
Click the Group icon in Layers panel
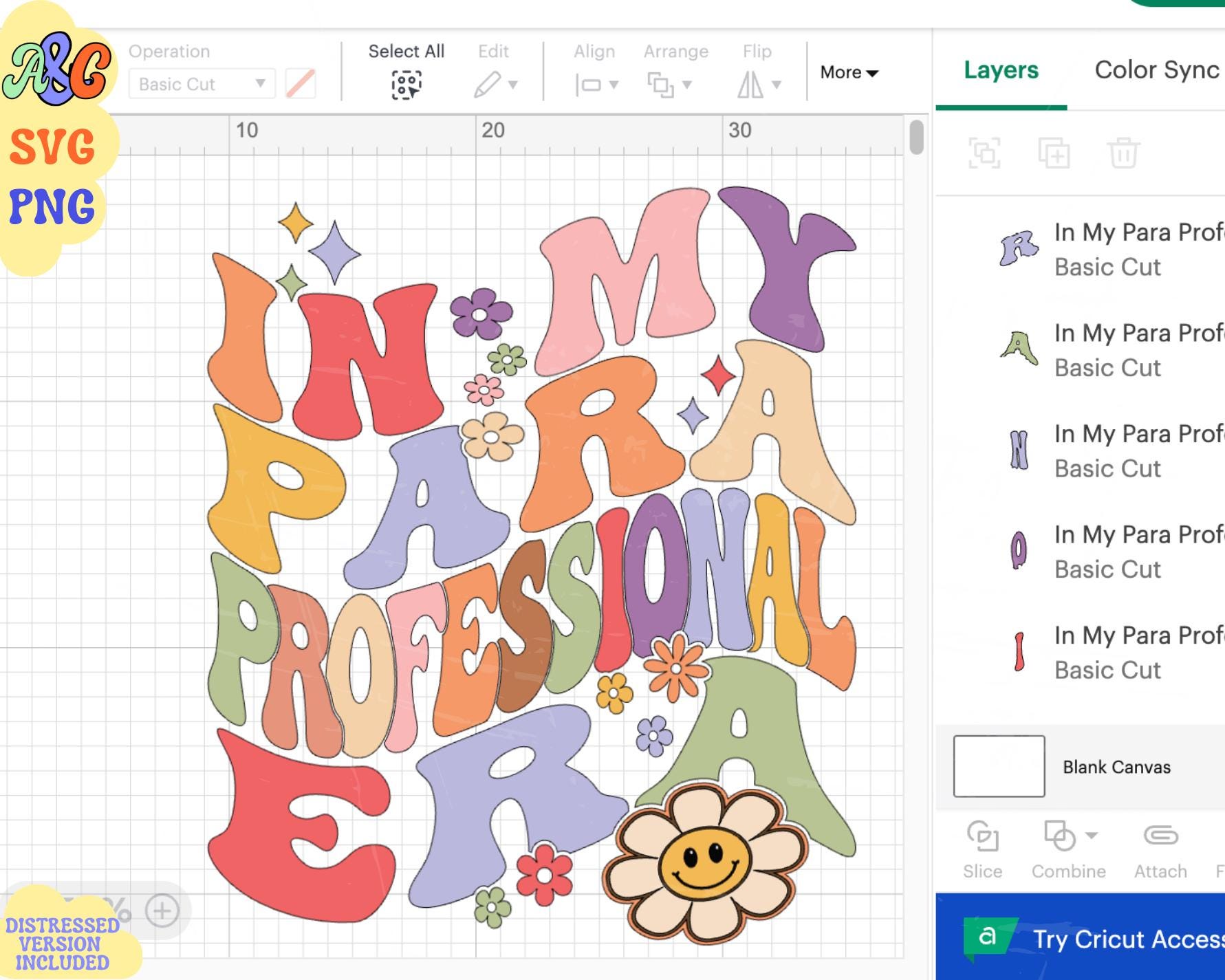985,153
